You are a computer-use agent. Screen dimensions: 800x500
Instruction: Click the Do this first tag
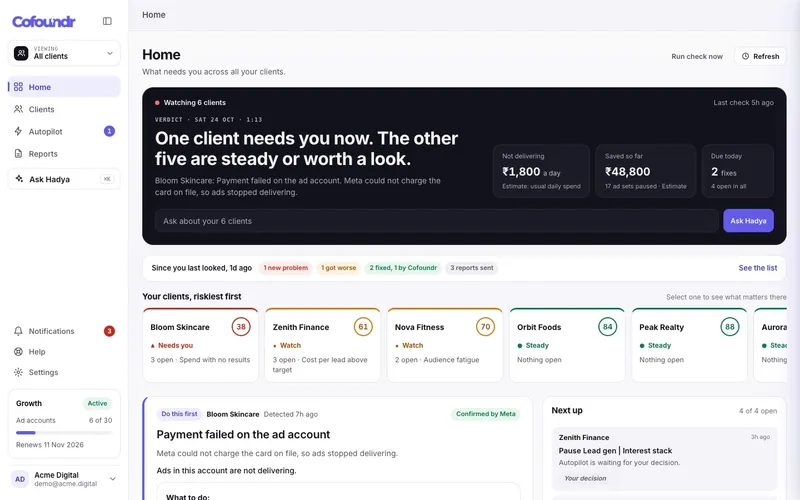coord(179,414)
